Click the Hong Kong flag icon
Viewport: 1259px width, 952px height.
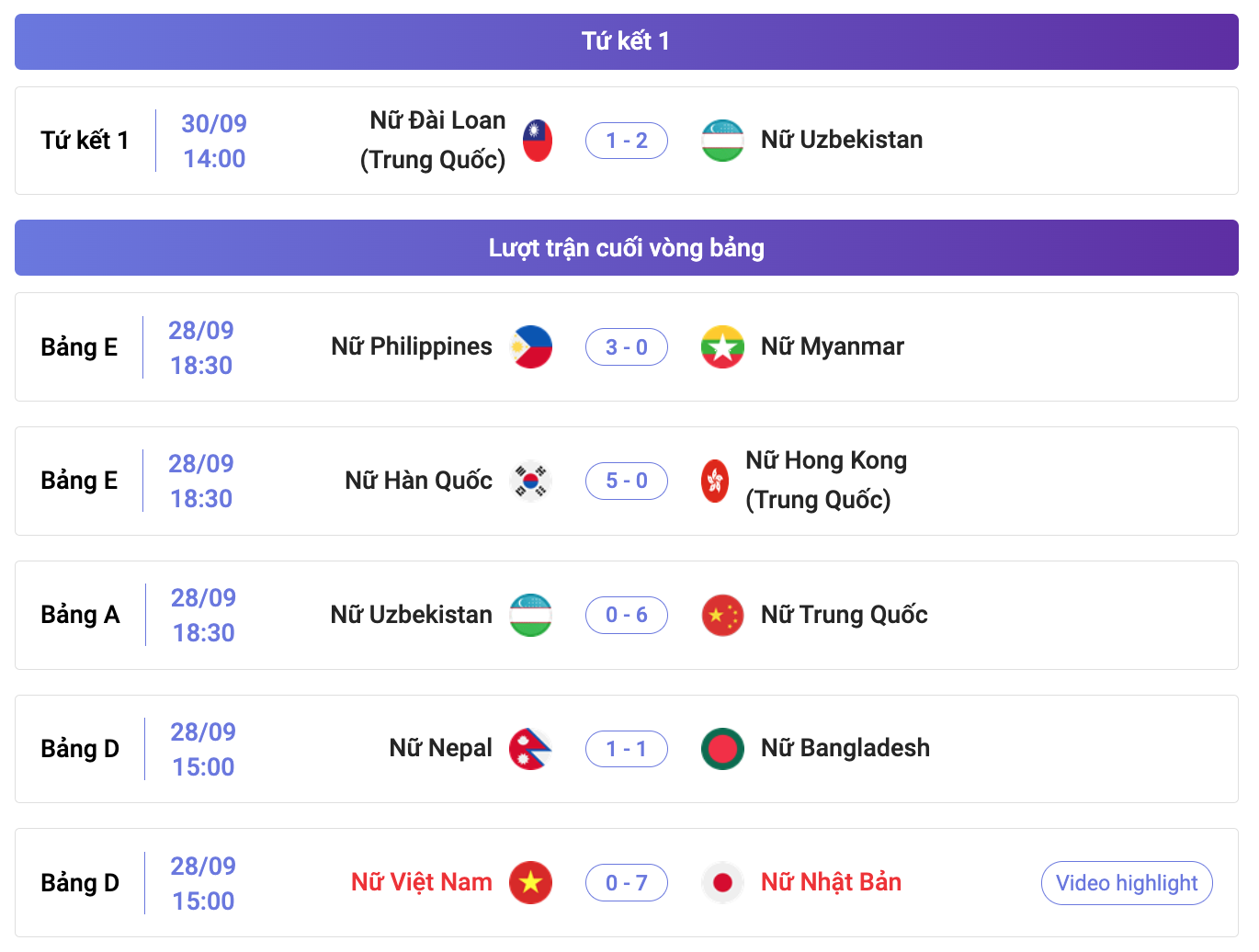click(x=715, y=481)
